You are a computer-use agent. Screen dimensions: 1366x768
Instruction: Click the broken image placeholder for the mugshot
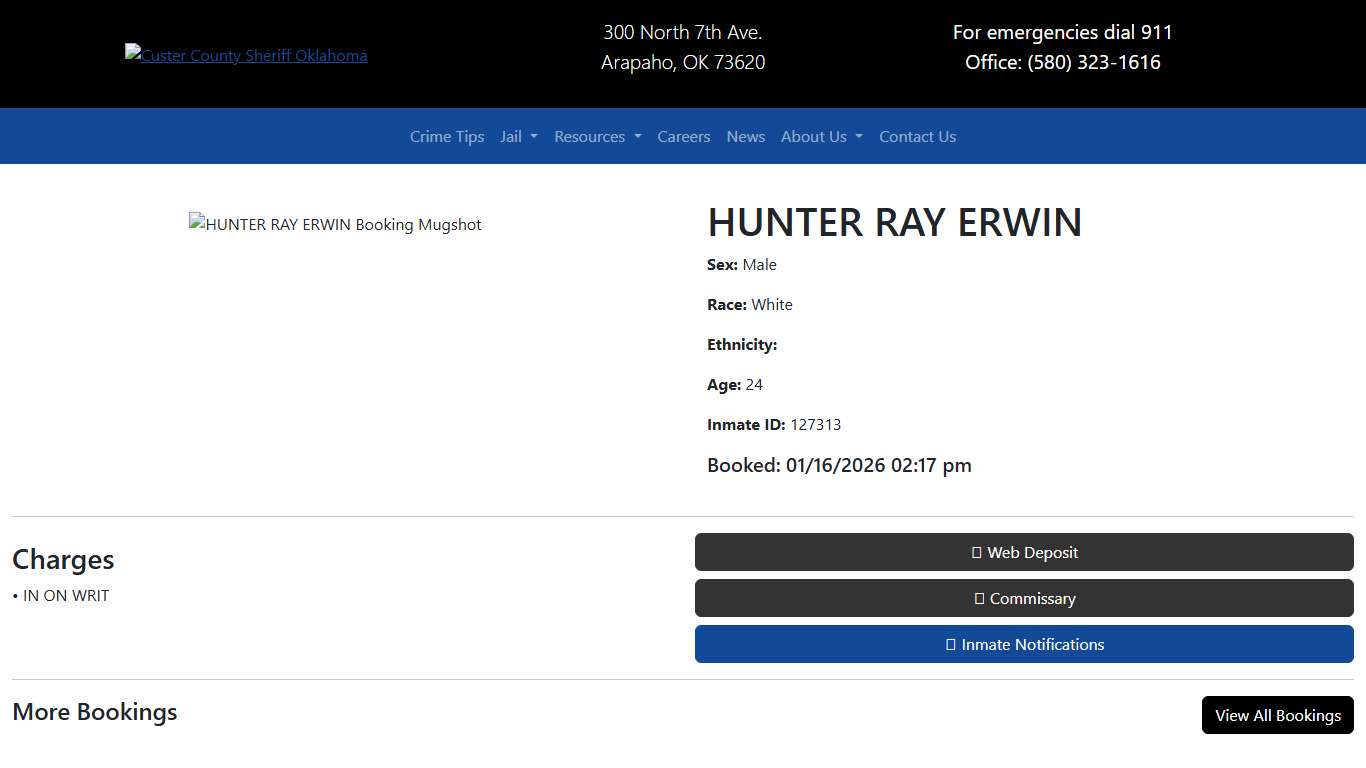(x=196, y=224)
